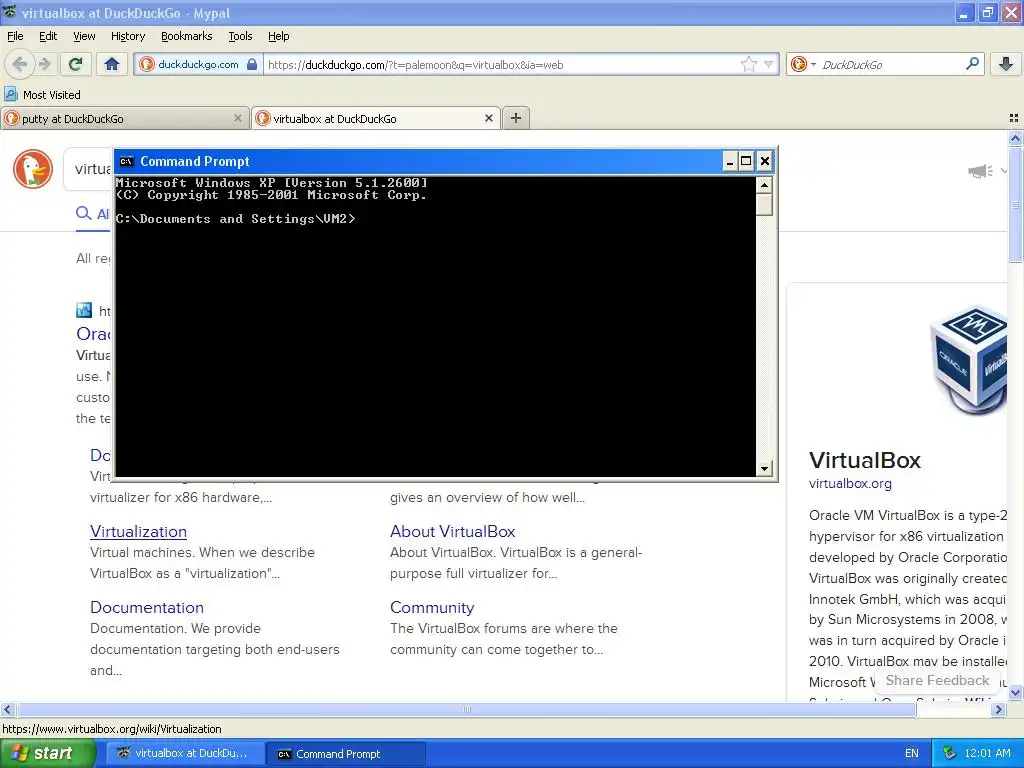Open the History menu
The width and height of the screenshot is (1024, 768).
coord(127,36)
